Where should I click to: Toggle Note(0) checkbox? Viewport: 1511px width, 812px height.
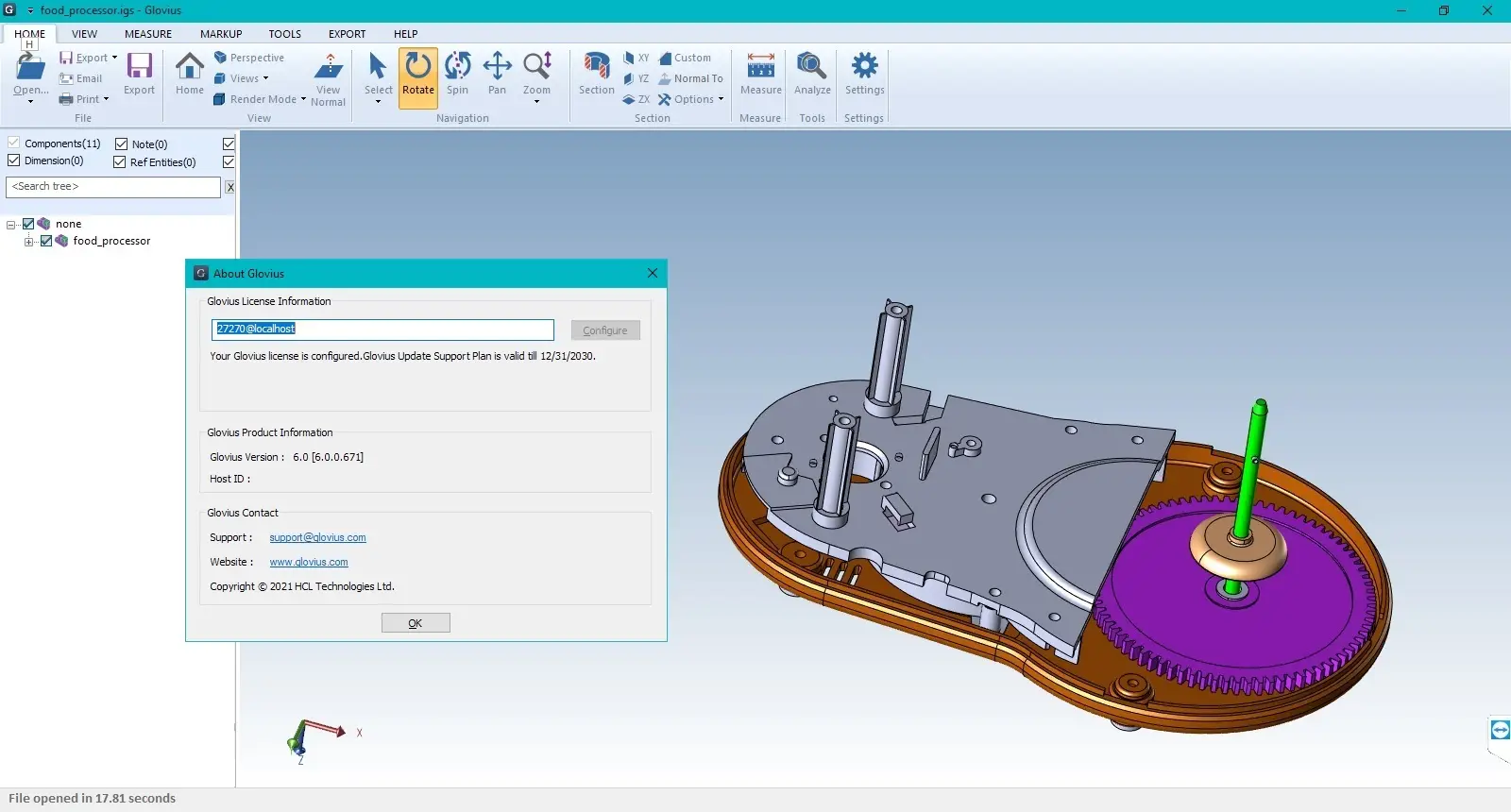[x=121, y=144]
